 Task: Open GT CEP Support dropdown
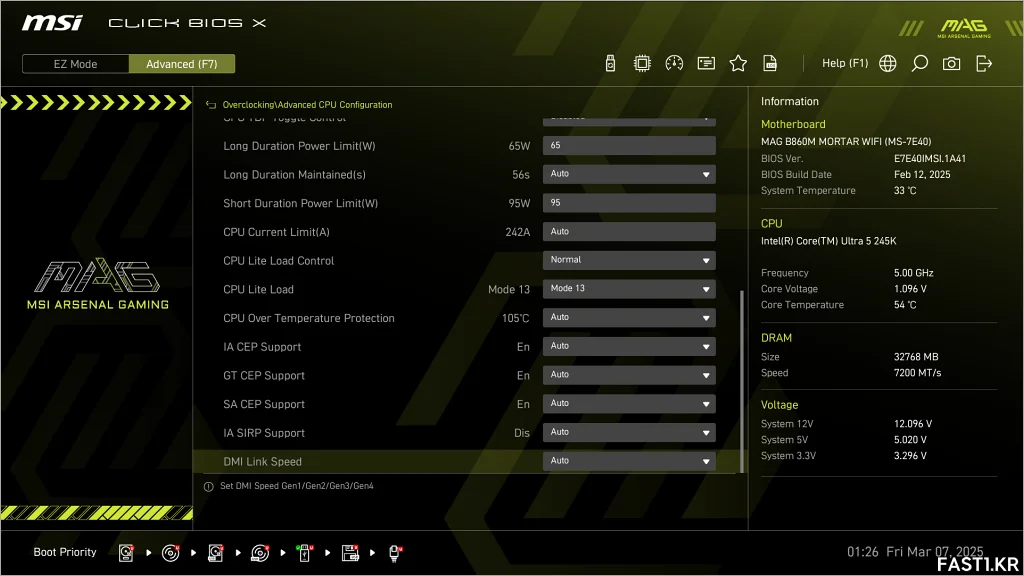629,376
